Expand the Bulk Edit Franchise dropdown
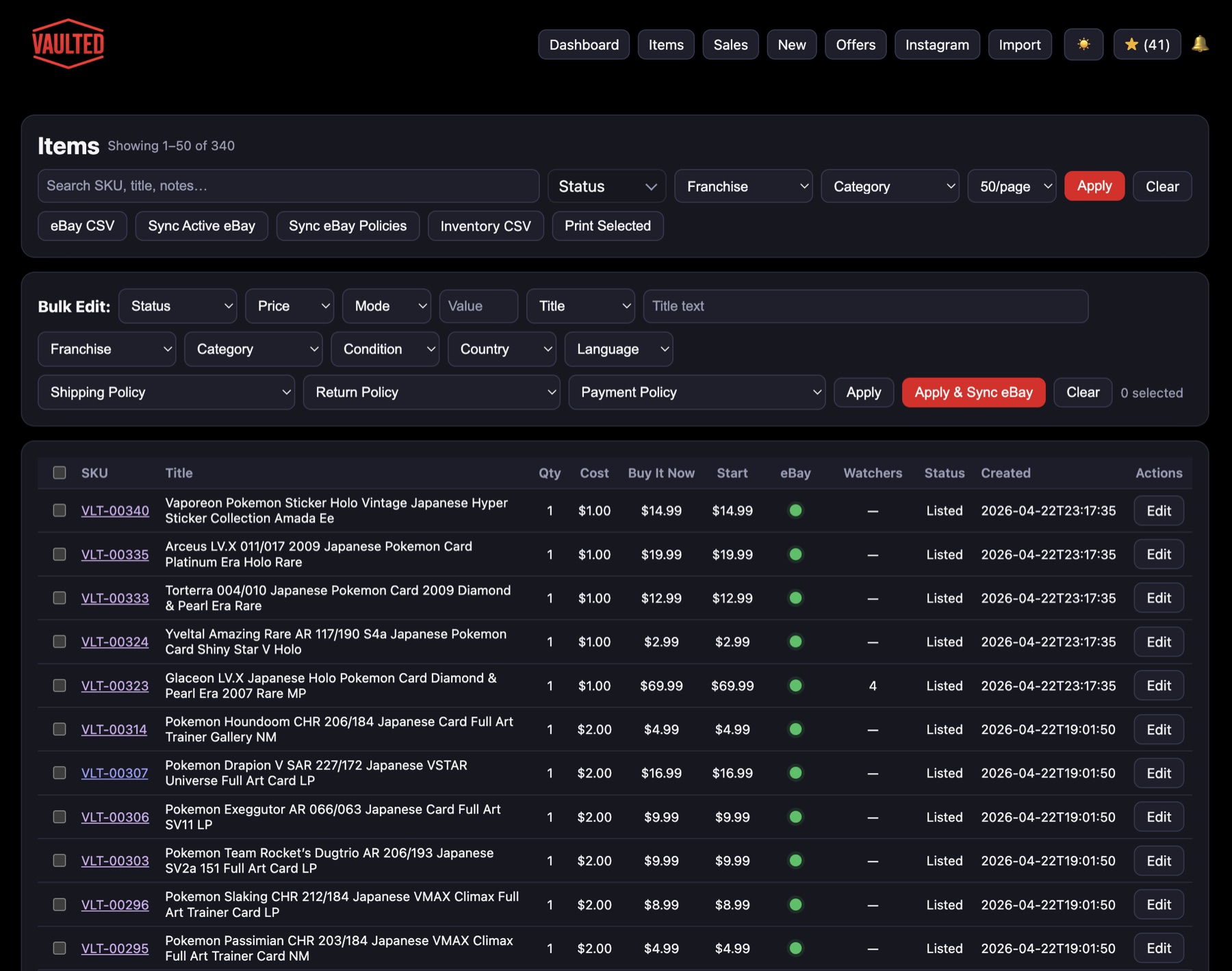This screenshot has width=1232, height=971. pos(107,349)
